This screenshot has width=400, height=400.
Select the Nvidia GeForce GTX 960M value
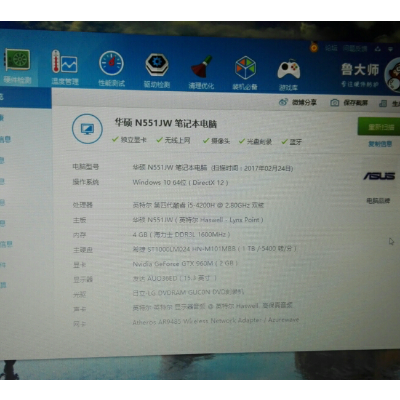point(185,264)
